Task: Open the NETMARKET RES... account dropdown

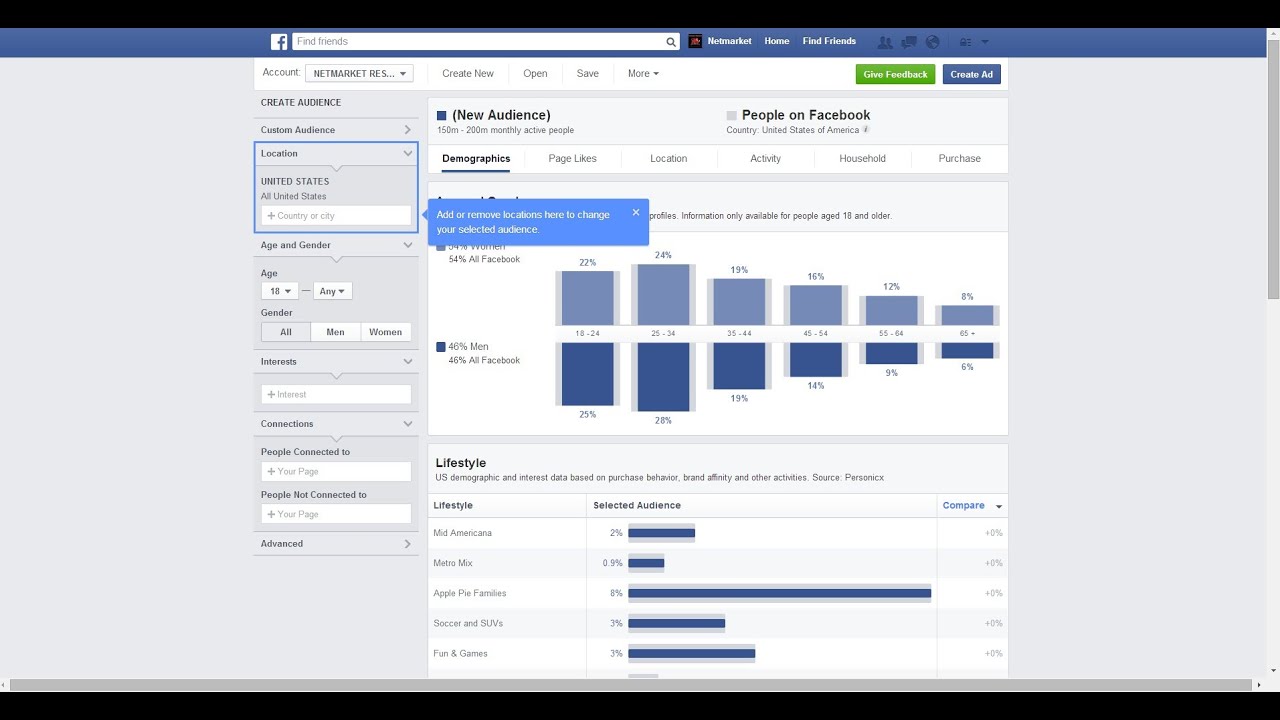Action: [x=360, y=73]
